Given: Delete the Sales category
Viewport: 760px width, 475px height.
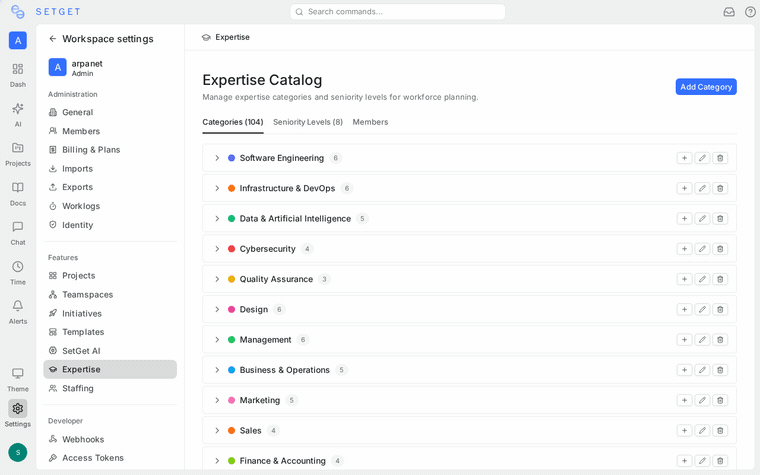Looking at the screenshot, I should pos(720,430).
